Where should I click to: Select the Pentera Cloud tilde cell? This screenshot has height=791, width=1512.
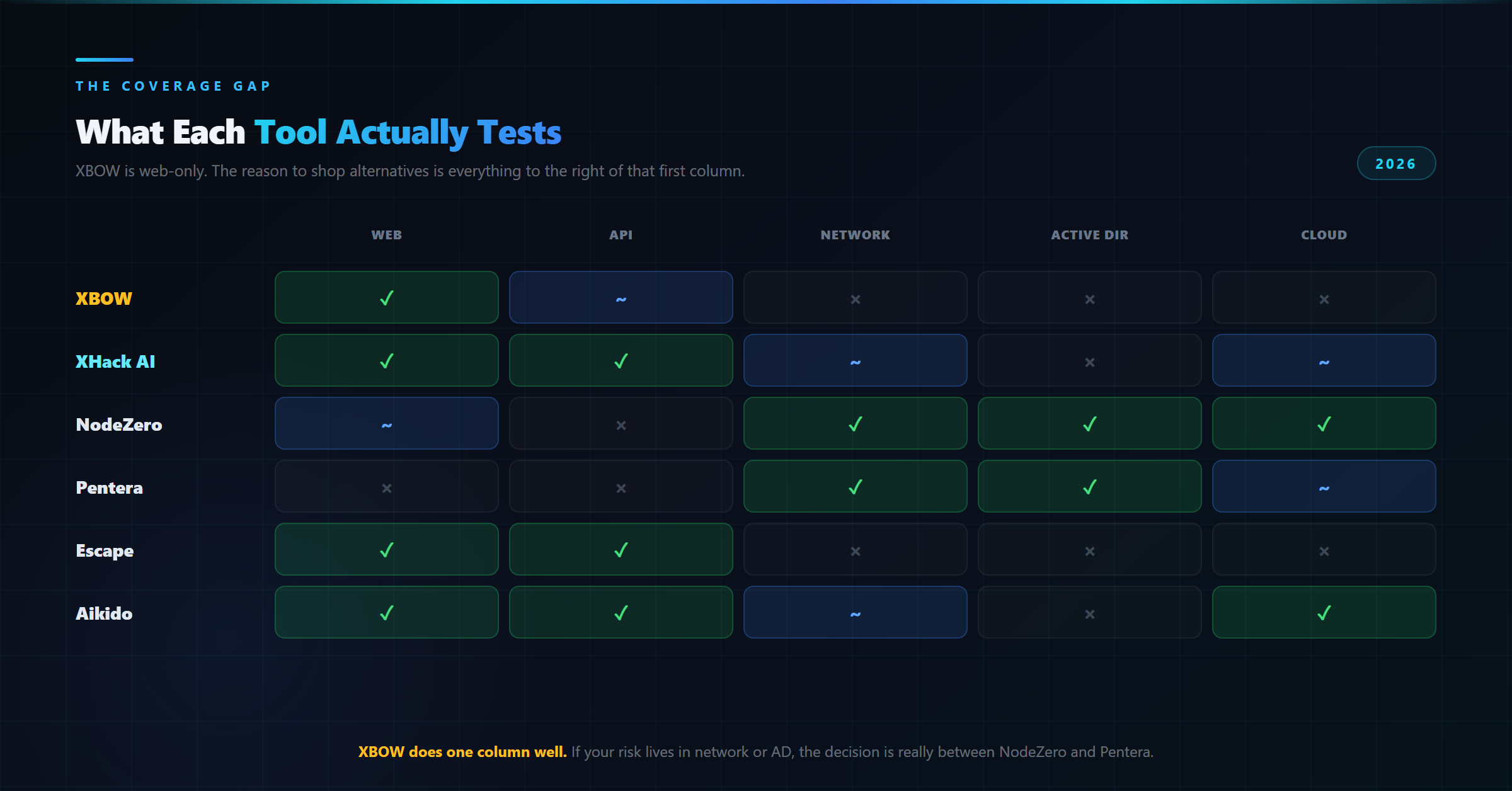point(1324,486)
